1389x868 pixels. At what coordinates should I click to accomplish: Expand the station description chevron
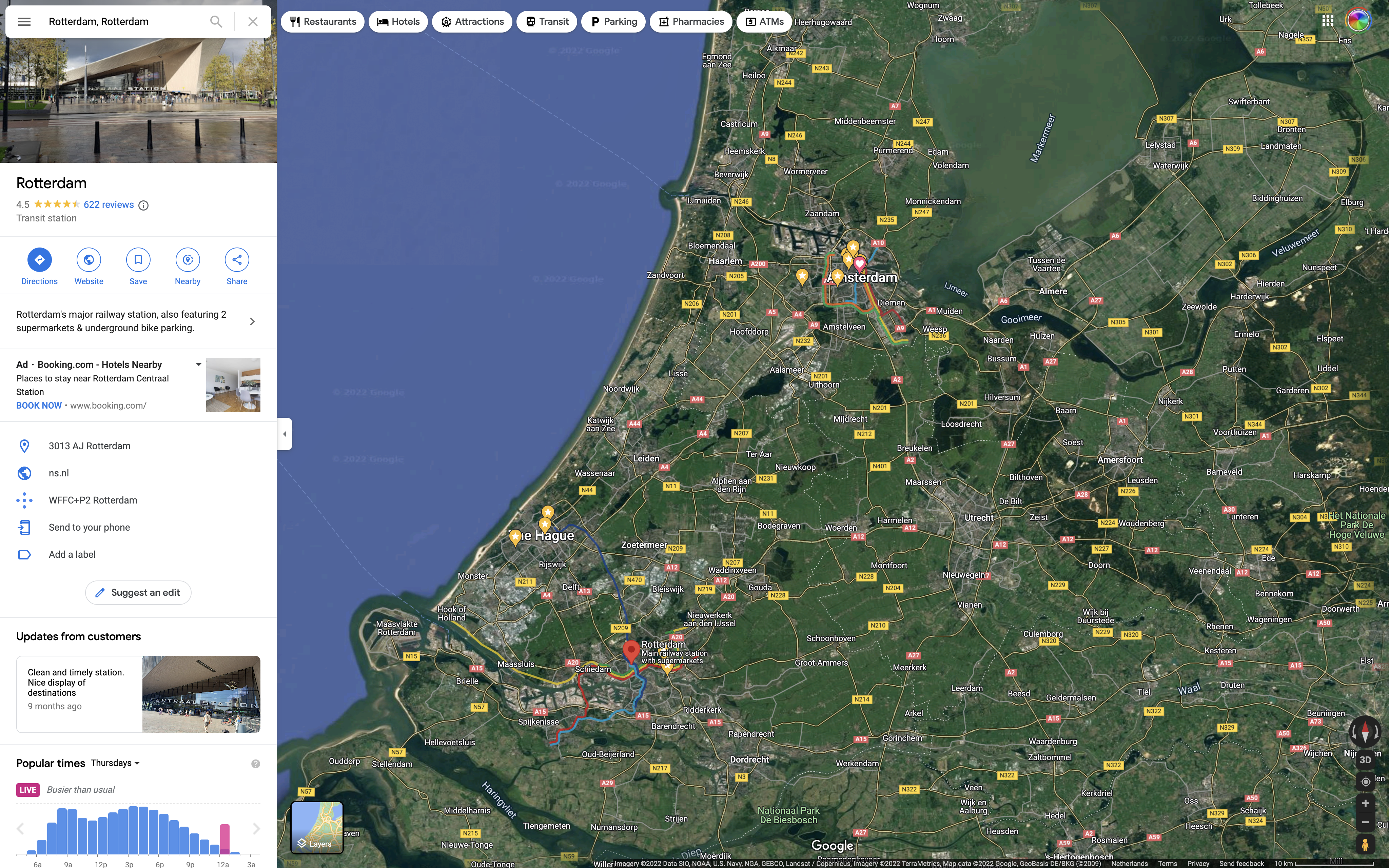(252, 321)
